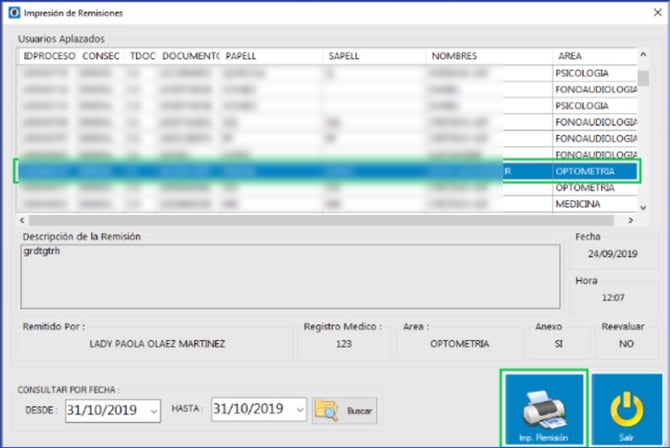Viewport: 670px width, 448px height.
Task: Click the vertical scrollbar up arrow
Action: [643, 58]
